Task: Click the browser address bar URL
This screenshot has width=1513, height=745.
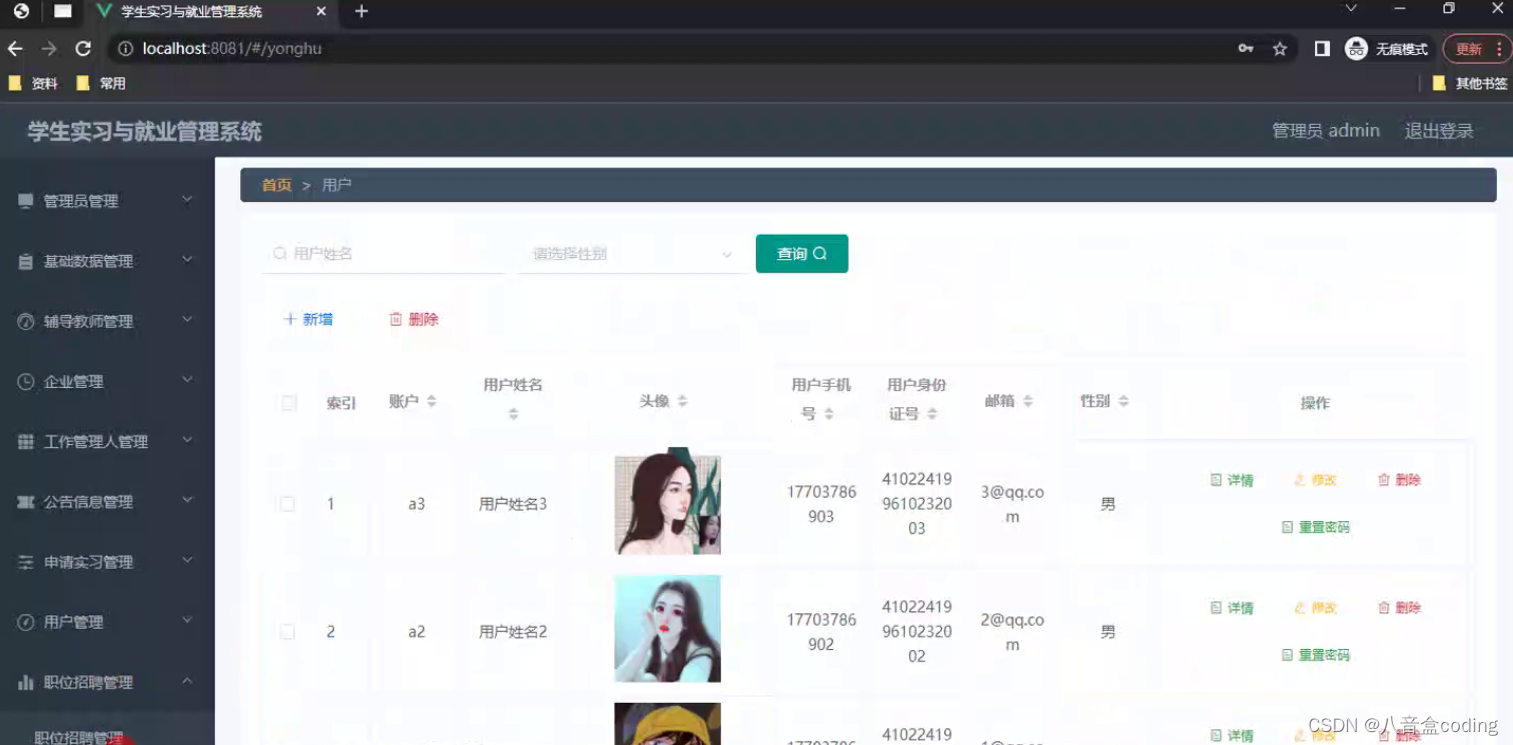Action: point(232,48)
